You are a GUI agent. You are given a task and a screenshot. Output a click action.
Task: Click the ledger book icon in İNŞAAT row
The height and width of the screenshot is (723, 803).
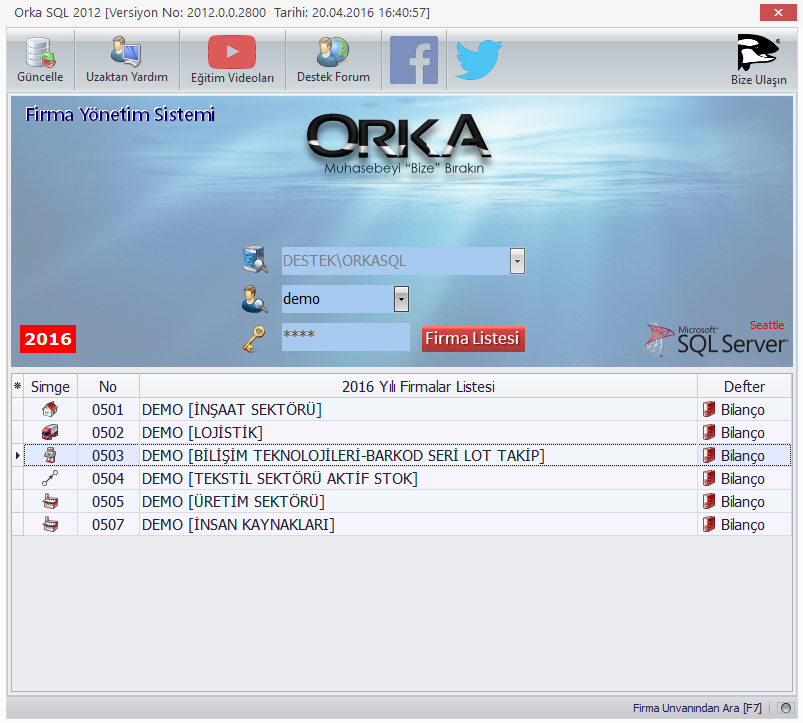tap(709, 410)
